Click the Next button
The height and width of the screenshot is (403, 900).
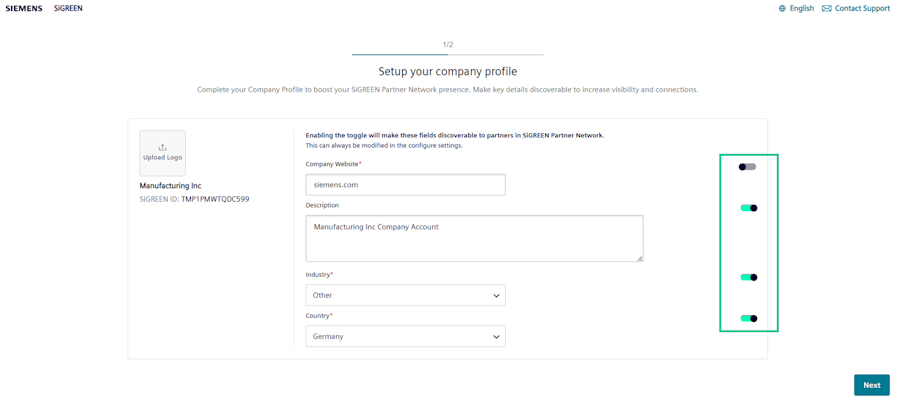point(871,385)
